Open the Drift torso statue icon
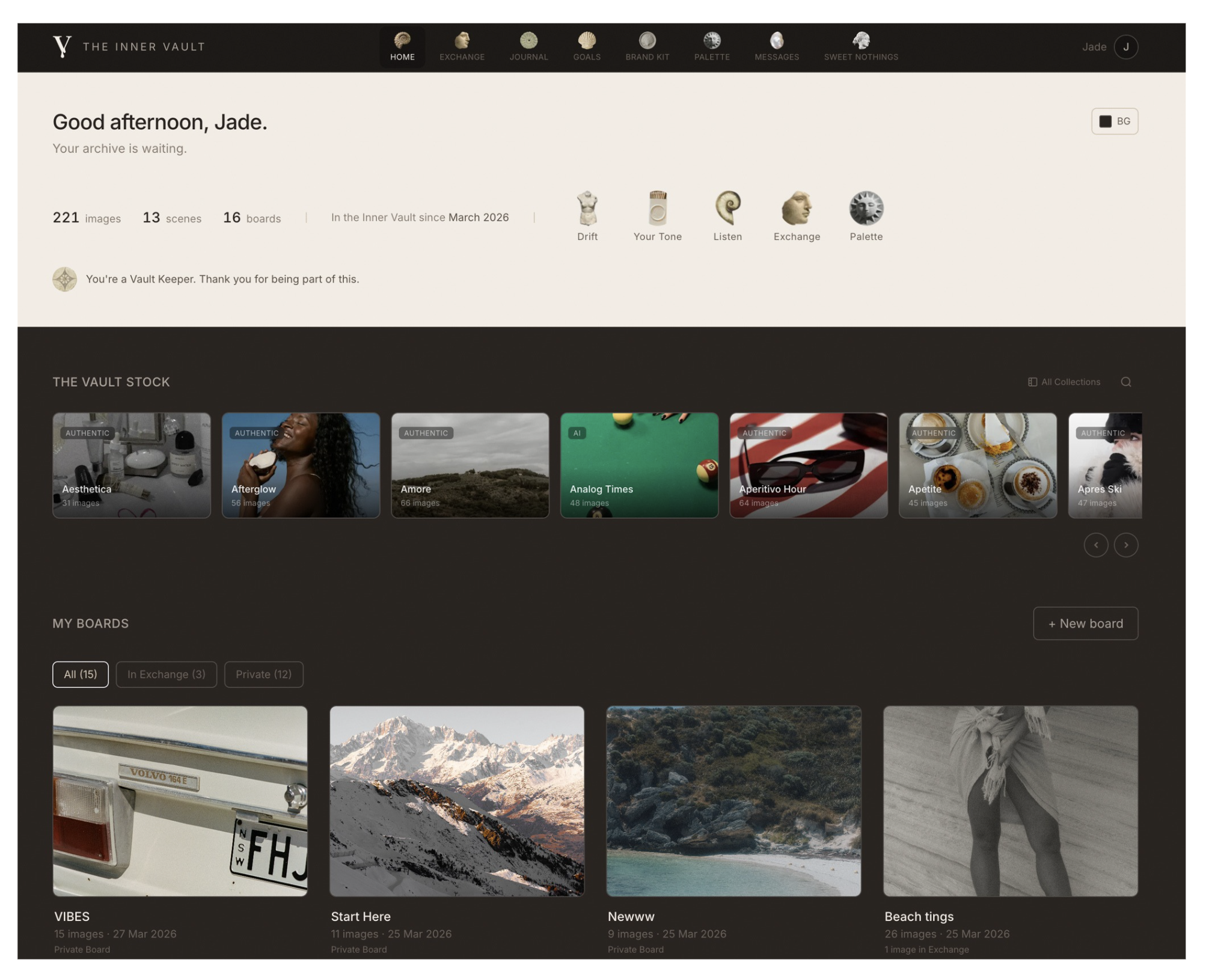1206x980 pixels. (x=587, y=209)
